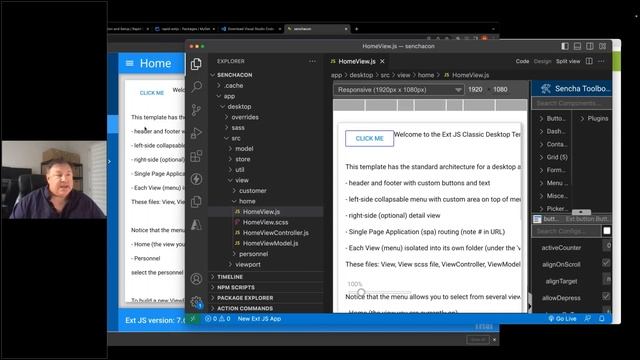Click the toolbox panel divider handle
This screenshot has height=360, width=640.
581,212
